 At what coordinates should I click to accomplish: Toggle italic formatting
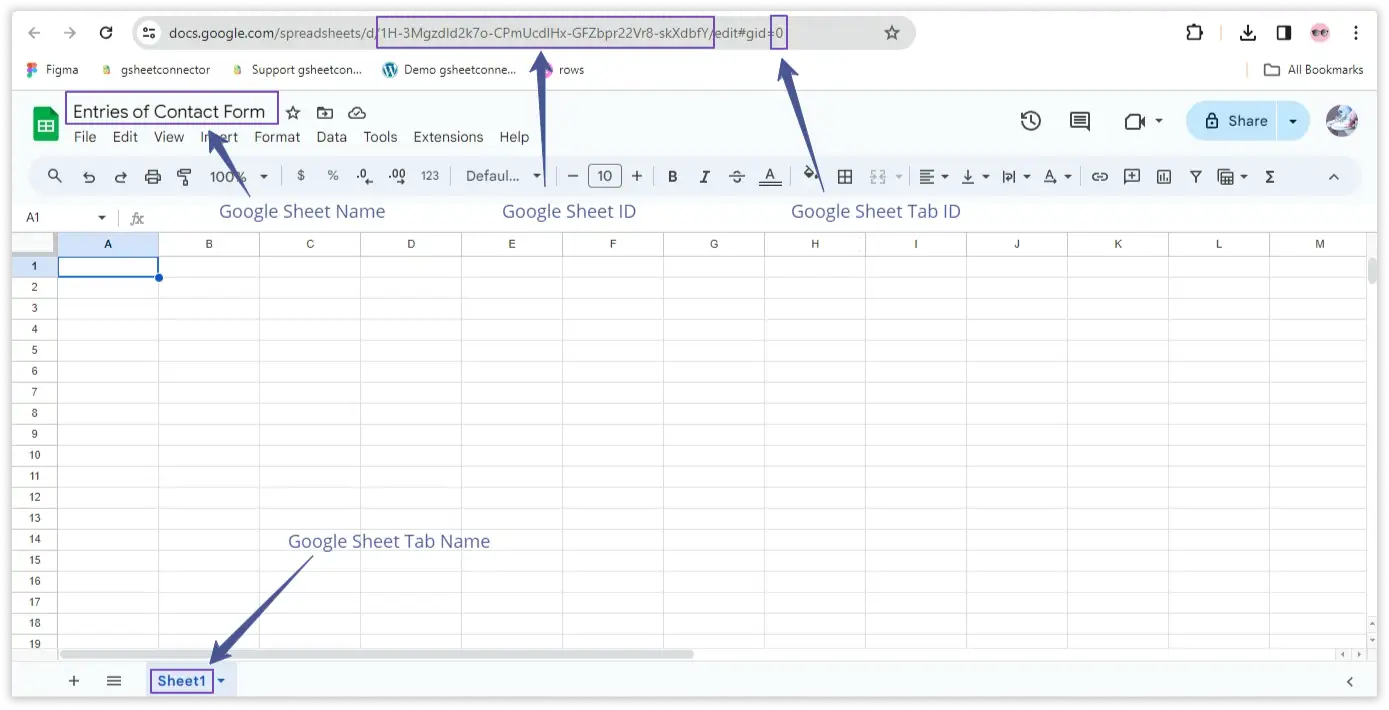click(x=705, y=177)
